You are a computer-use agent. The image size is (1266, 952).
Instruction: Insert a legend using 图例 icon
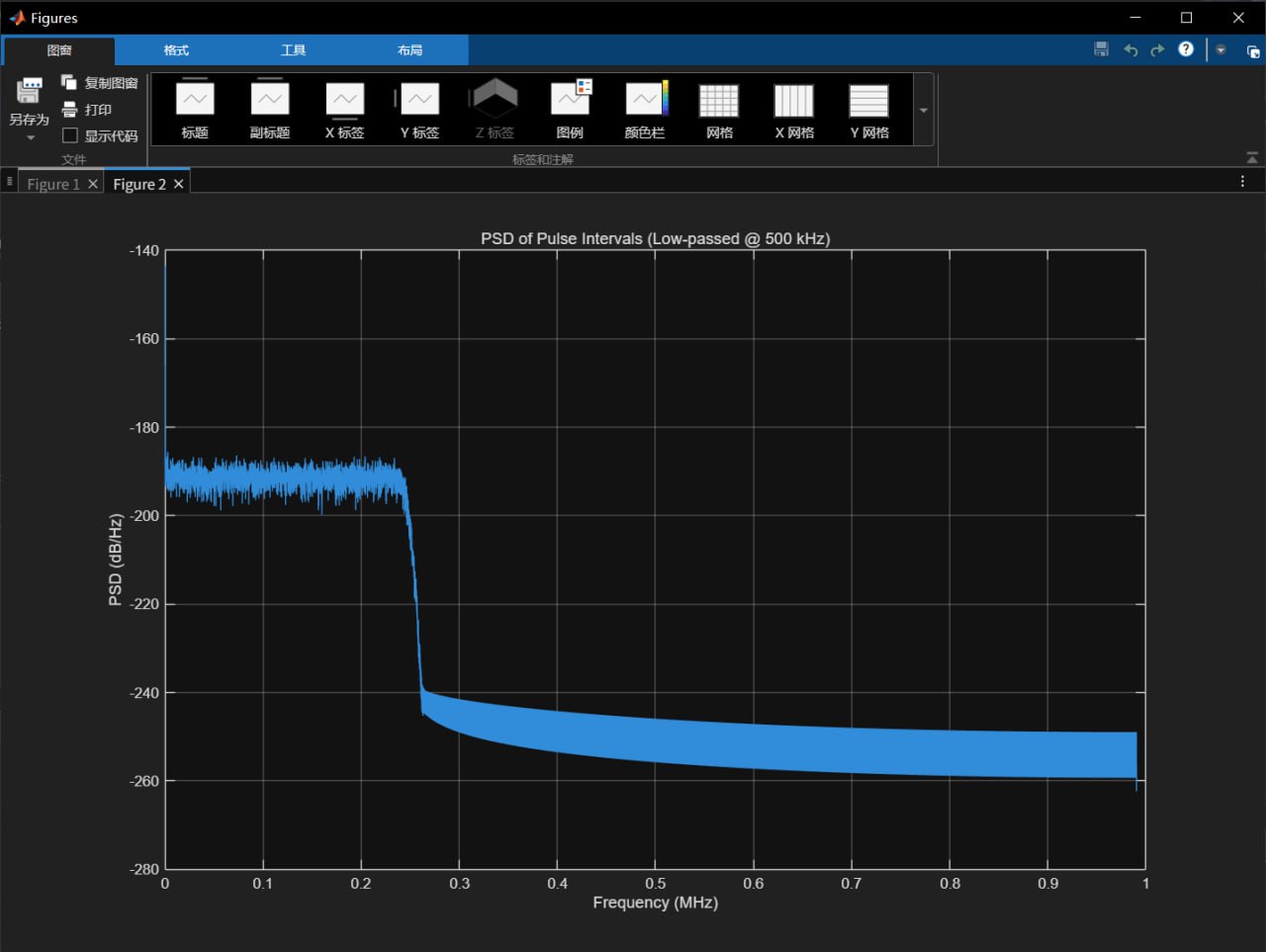point(570,101)
